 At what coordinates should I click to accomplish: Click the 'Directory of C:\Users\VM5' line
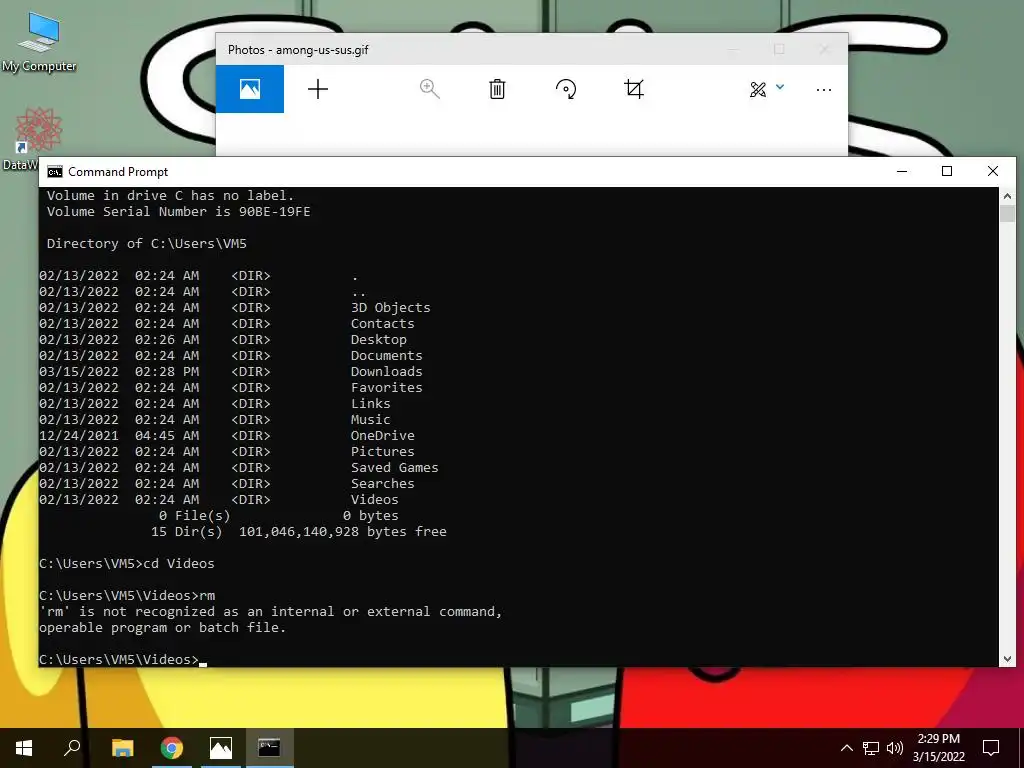click(147, 243)
